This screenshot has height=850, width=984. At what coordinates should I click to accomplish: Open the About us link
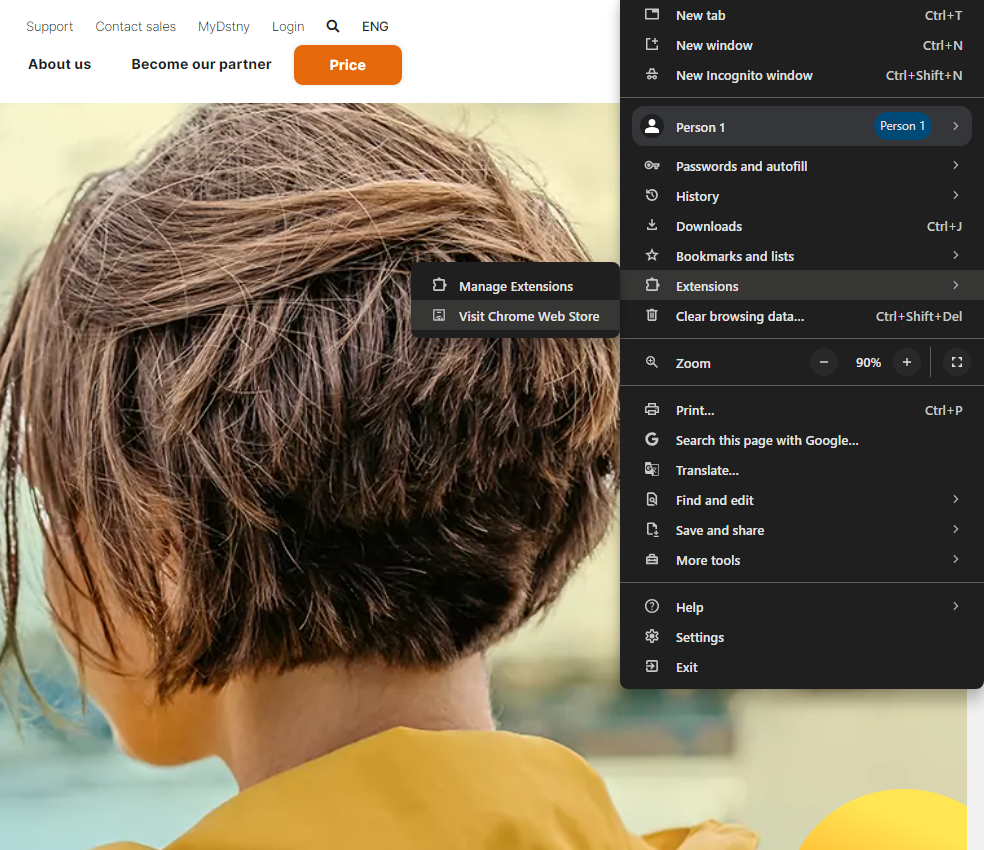pyautogui.click(x=60, y=64)
